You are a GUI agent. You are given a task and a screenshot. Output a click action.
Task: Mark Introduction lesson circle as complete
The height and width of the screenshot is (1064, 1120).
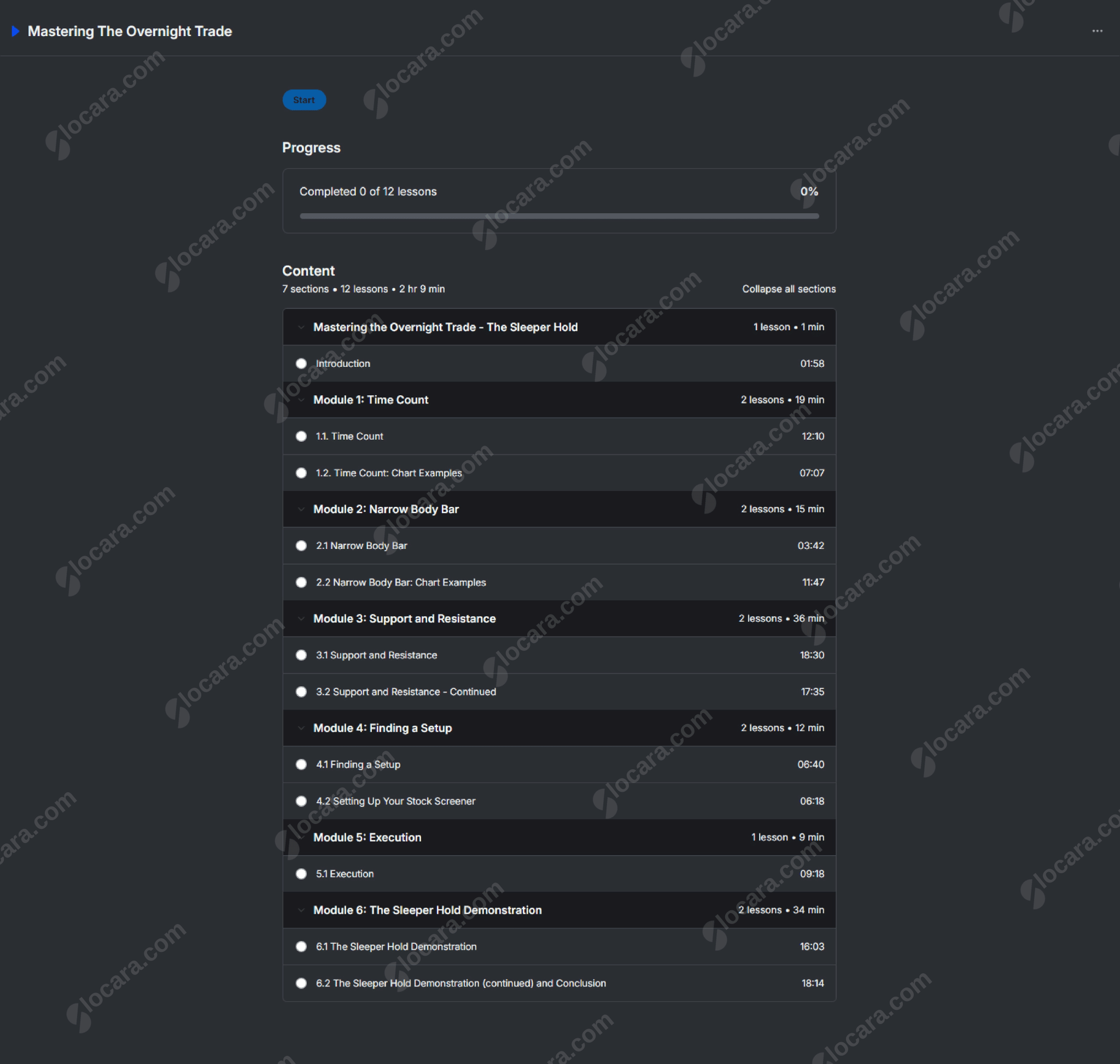301,364
